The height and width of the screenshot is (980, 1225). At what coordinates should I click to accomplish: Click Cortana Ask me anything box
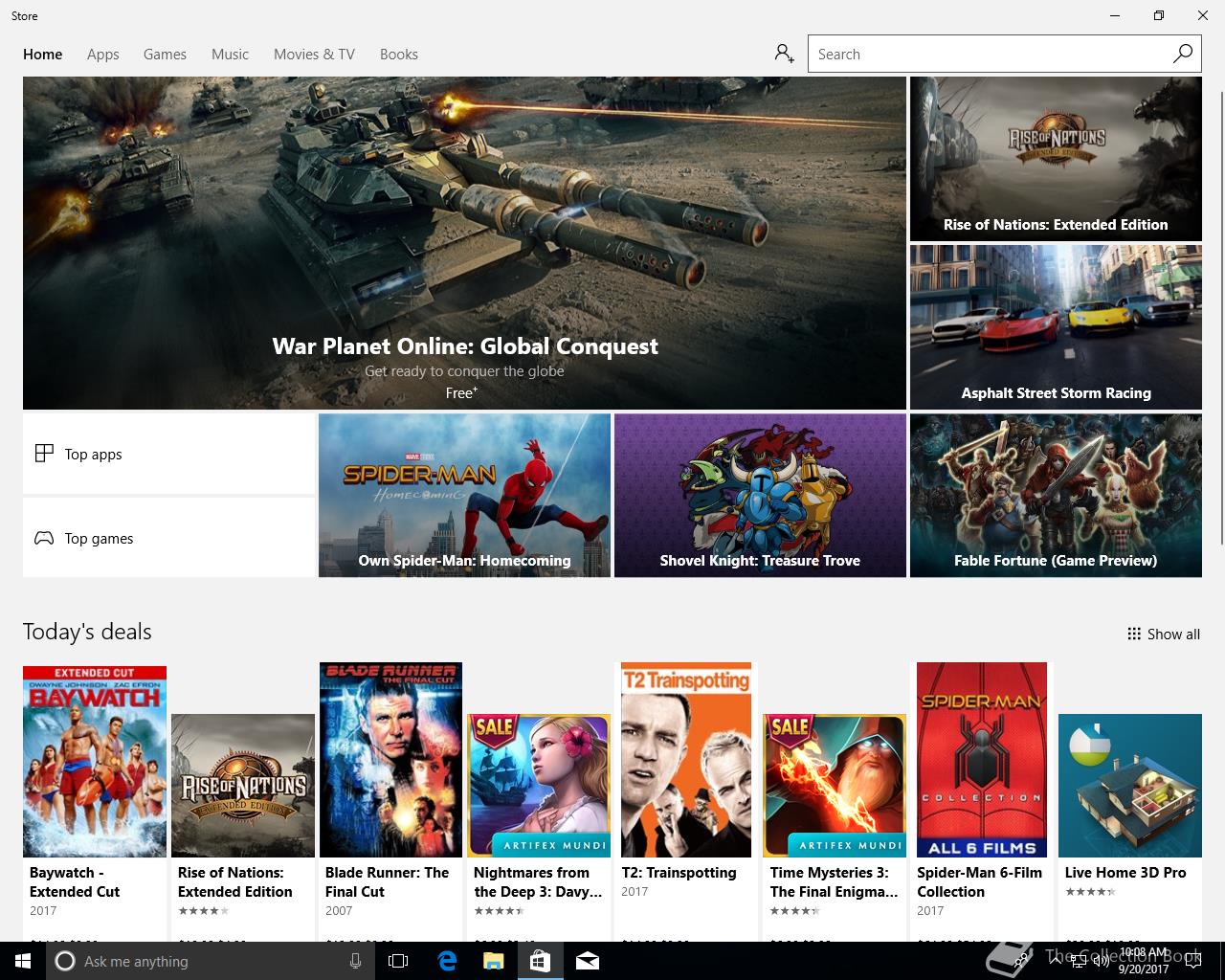[211, 961]
